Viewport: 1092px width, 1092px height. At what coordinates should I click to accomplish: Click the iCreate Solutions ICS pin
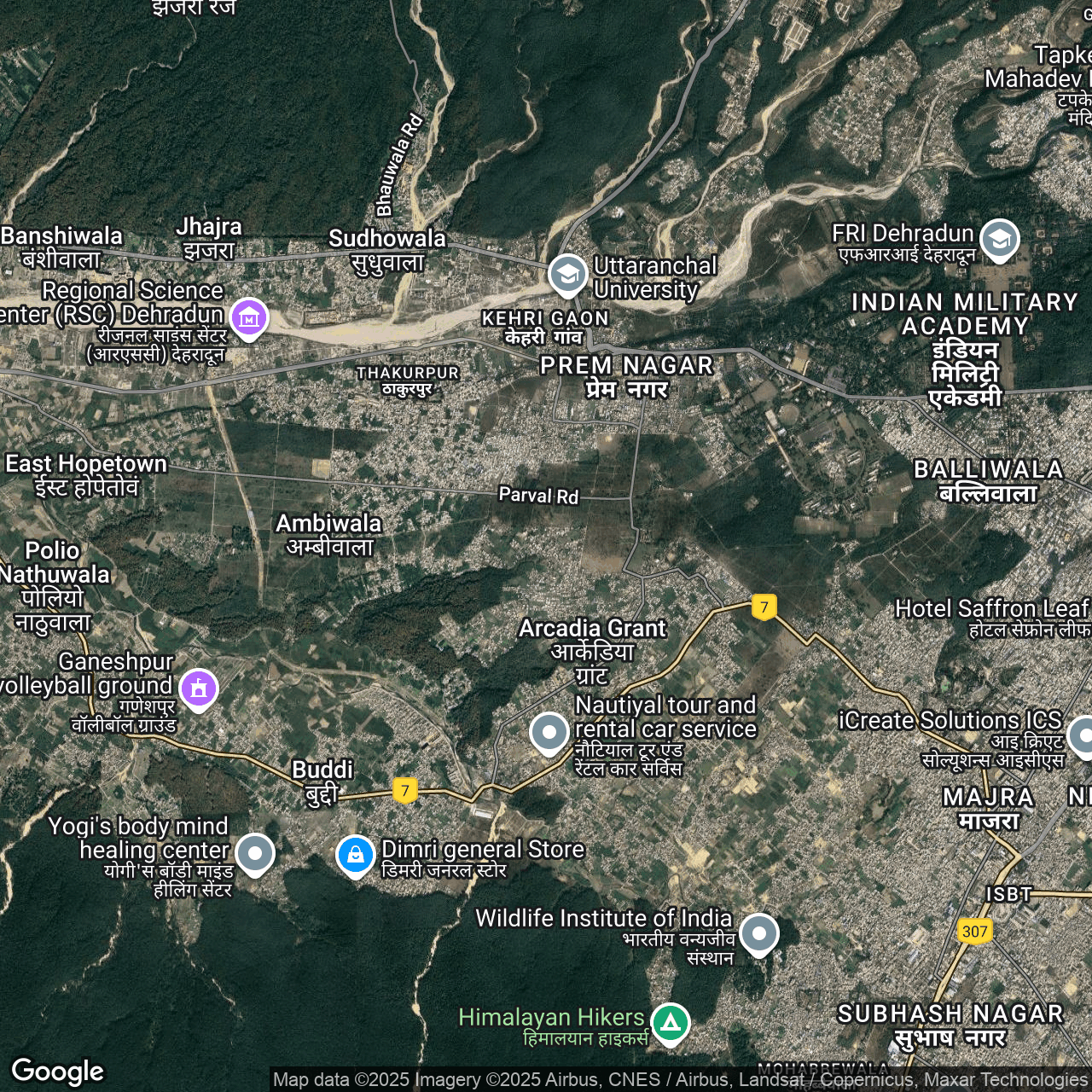[1082, 735]
